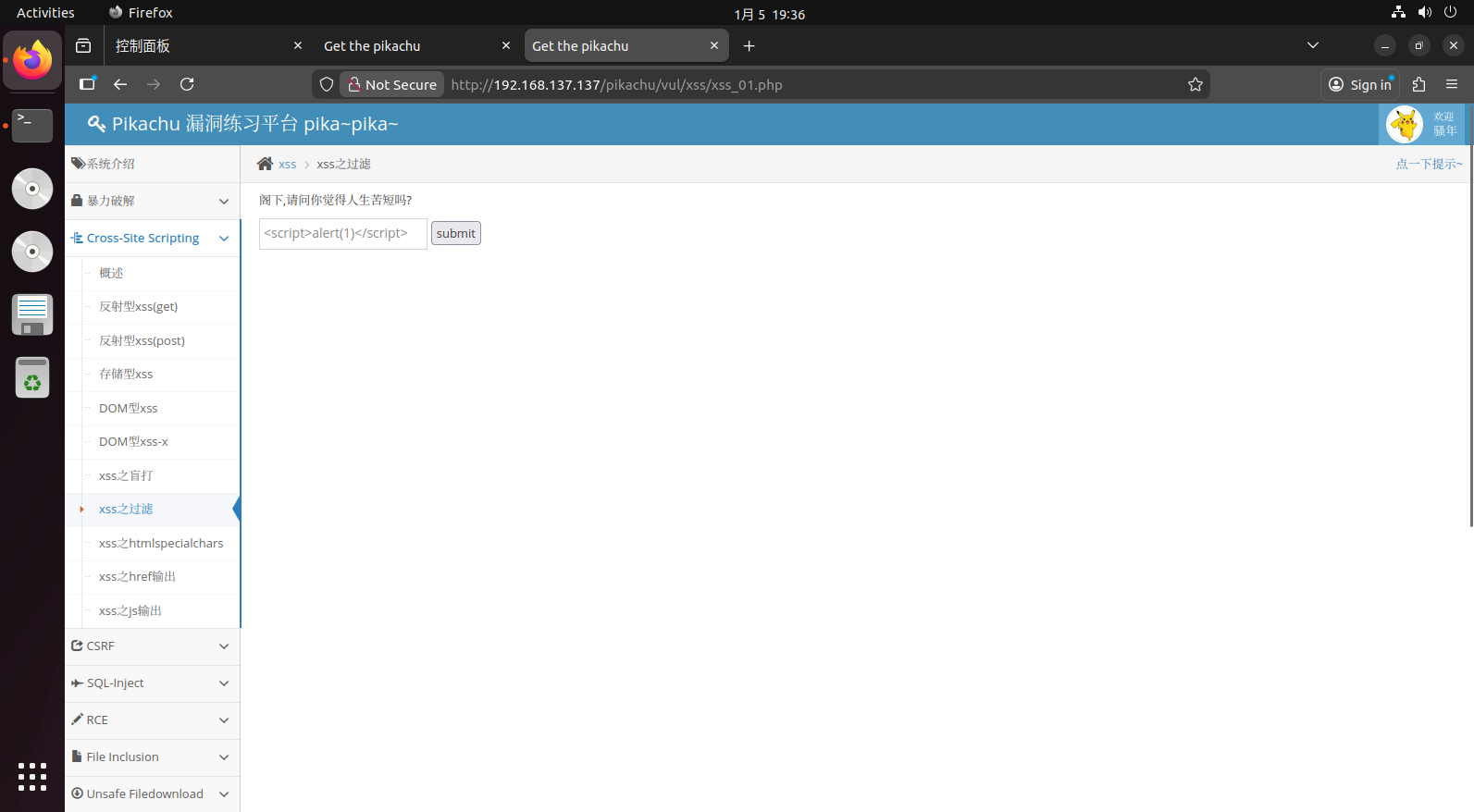Viewport: 1474px width, 812px height.
Task: Open the clock showing 1月 5 19:36
Action: (769, 14)
